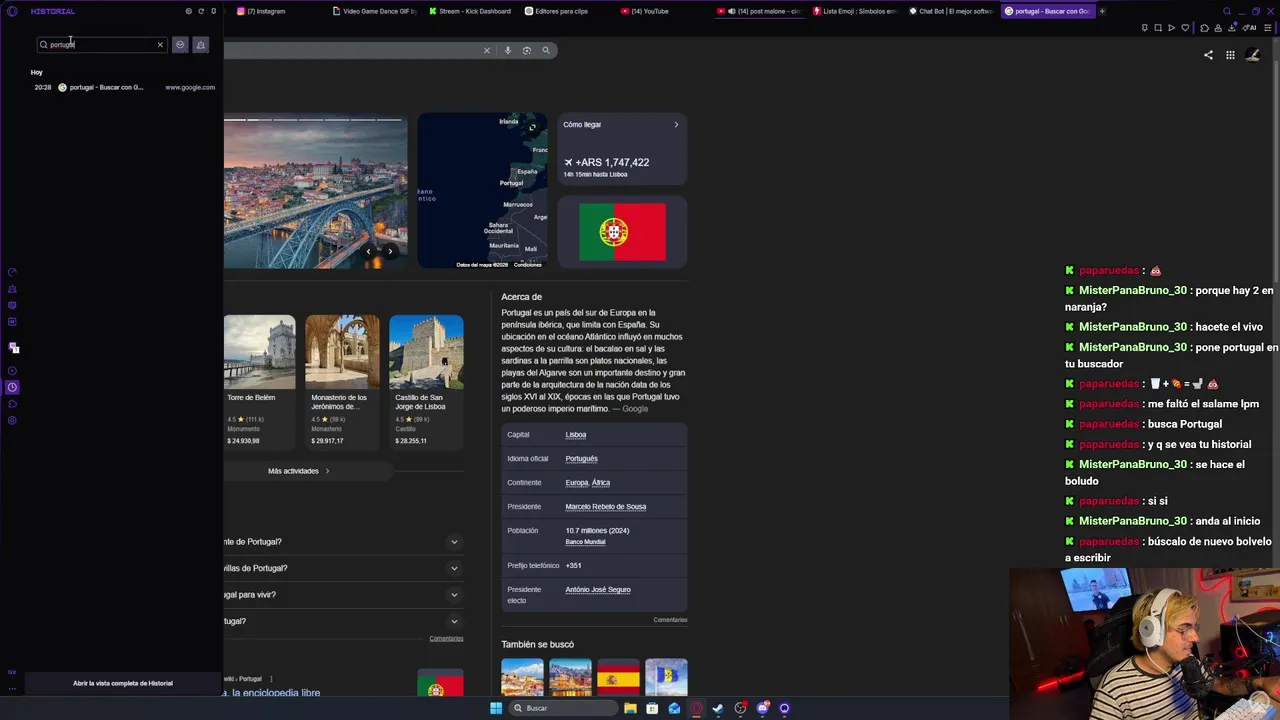Click the snapshot icon in the toolbar
1280x720 pixels.
pyautogui.click(x=1158, y=28)
